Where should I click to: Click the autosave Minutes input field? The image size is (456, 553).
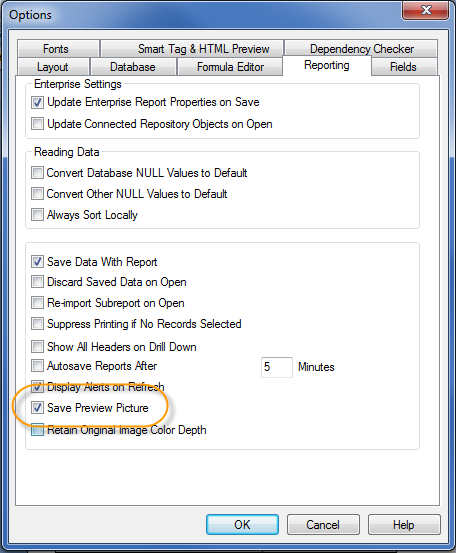tap(277, 367)
